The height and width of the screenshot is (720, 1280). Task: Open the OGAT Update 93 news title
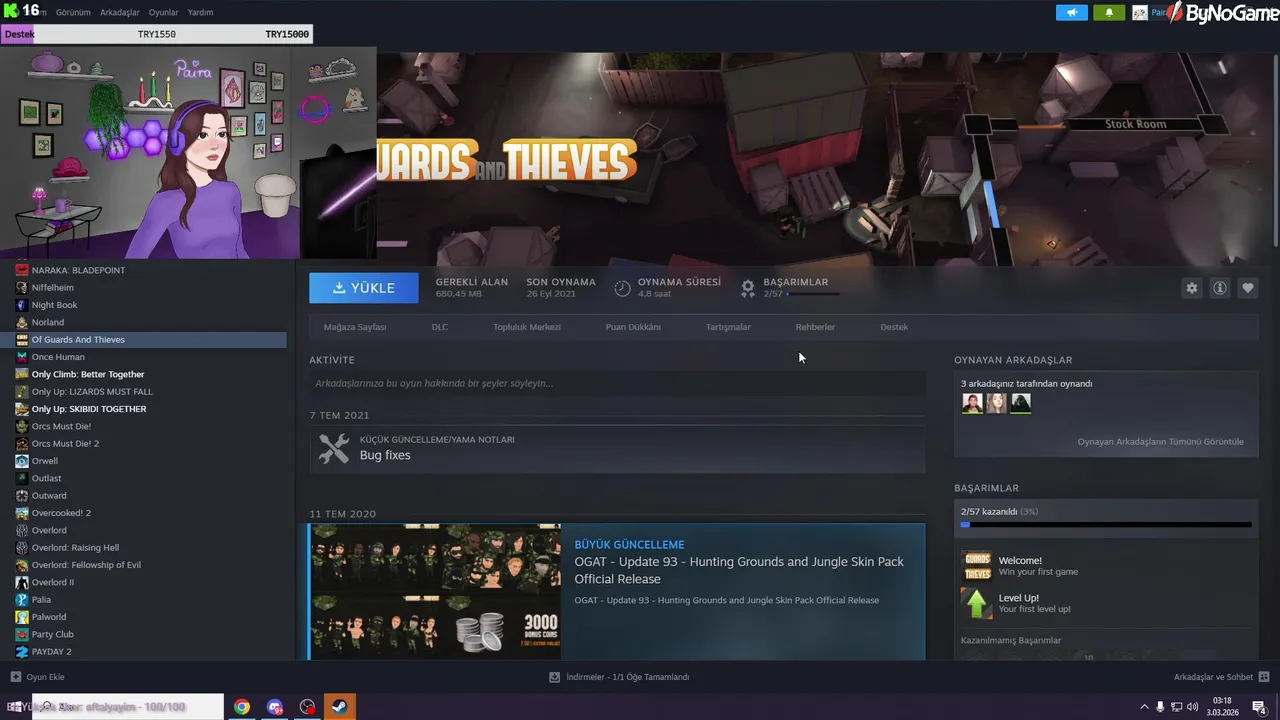tap(739, 570)
